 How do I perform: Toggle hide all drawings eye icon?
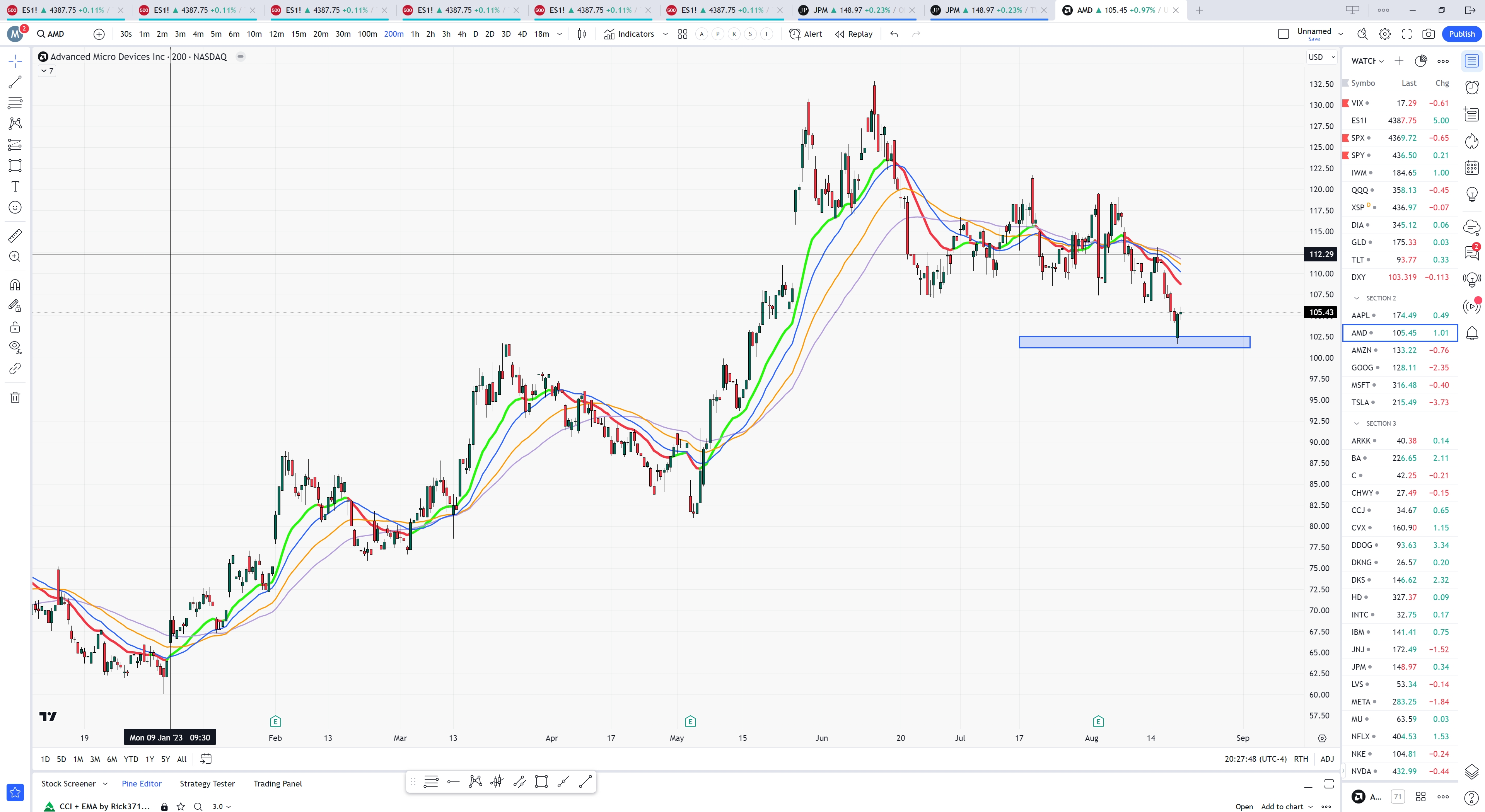(x=15, y=348)
